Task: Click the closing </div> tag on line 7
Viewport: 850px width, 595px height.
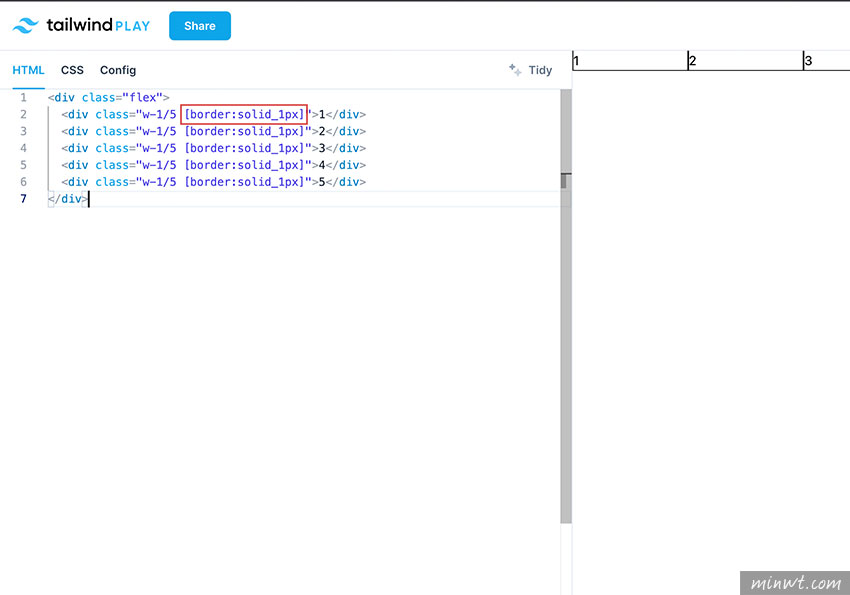Action: (68, 199)
